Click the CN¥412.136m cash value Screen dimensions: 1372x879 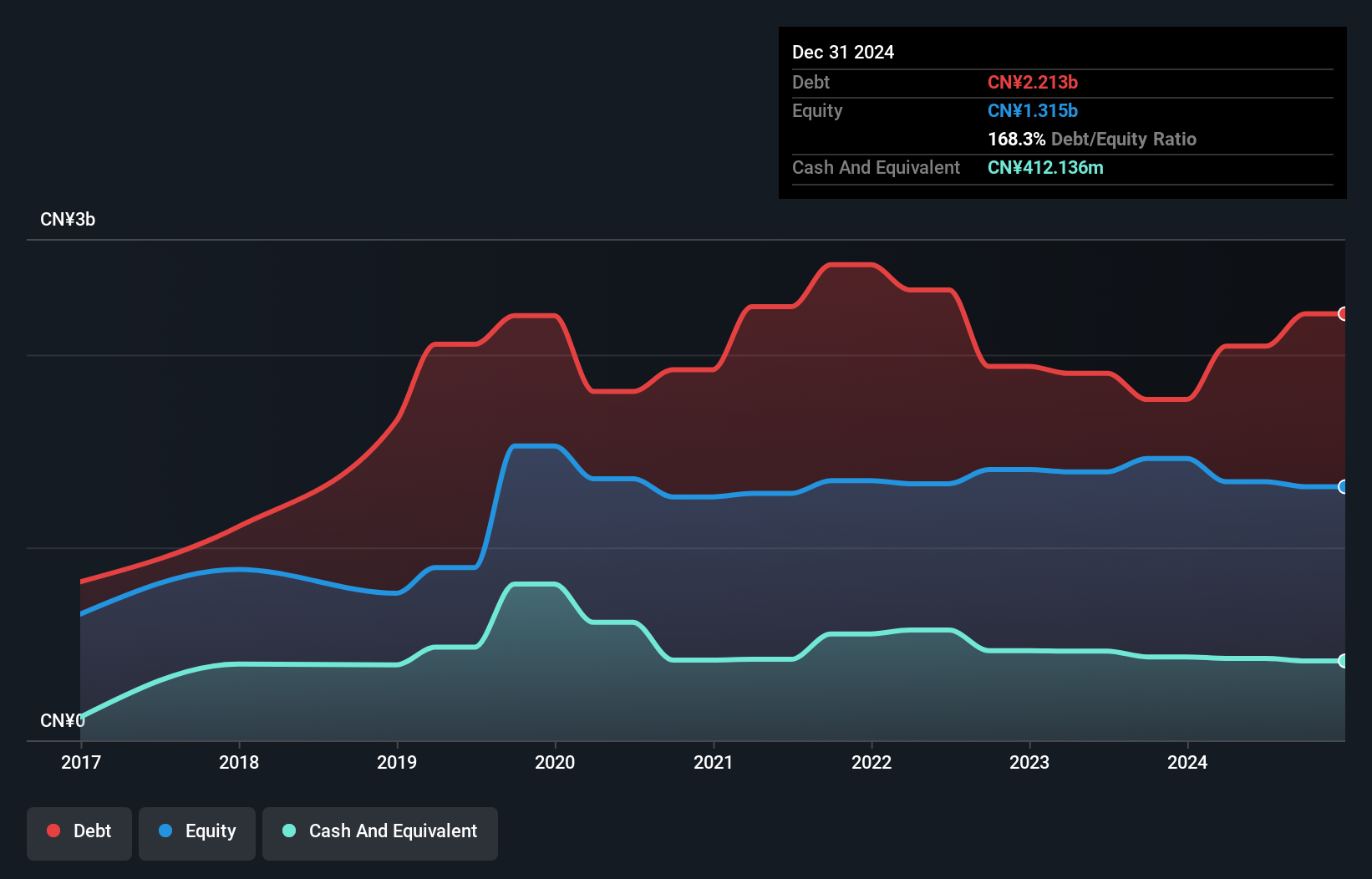click(x=1045, y=168)
